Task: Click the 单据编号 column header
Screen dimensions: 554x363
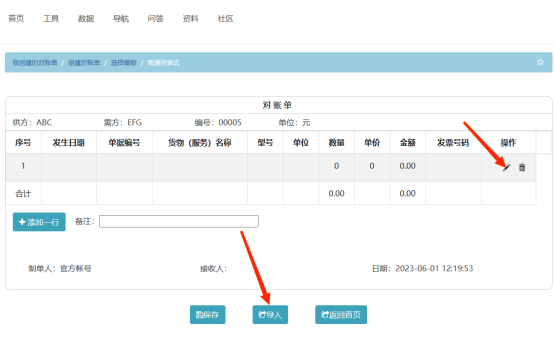Action: point(124,143)
